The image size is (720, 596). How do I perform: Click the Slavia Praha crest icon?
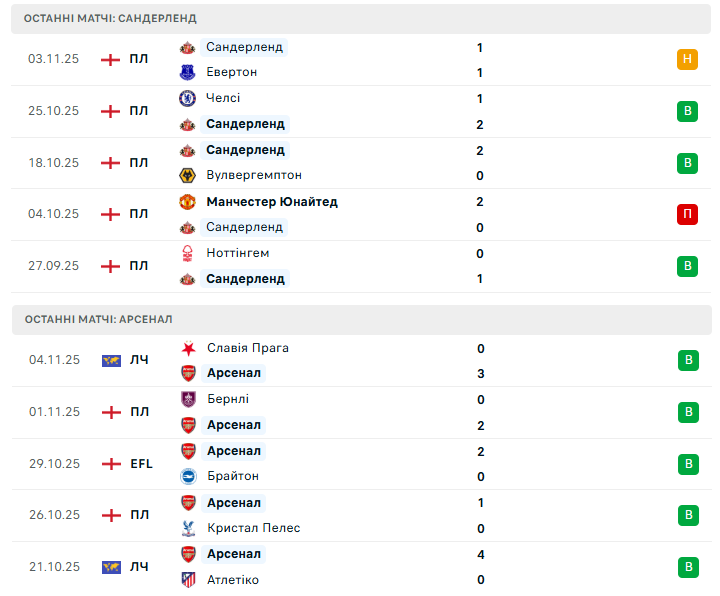click(188, 348)
